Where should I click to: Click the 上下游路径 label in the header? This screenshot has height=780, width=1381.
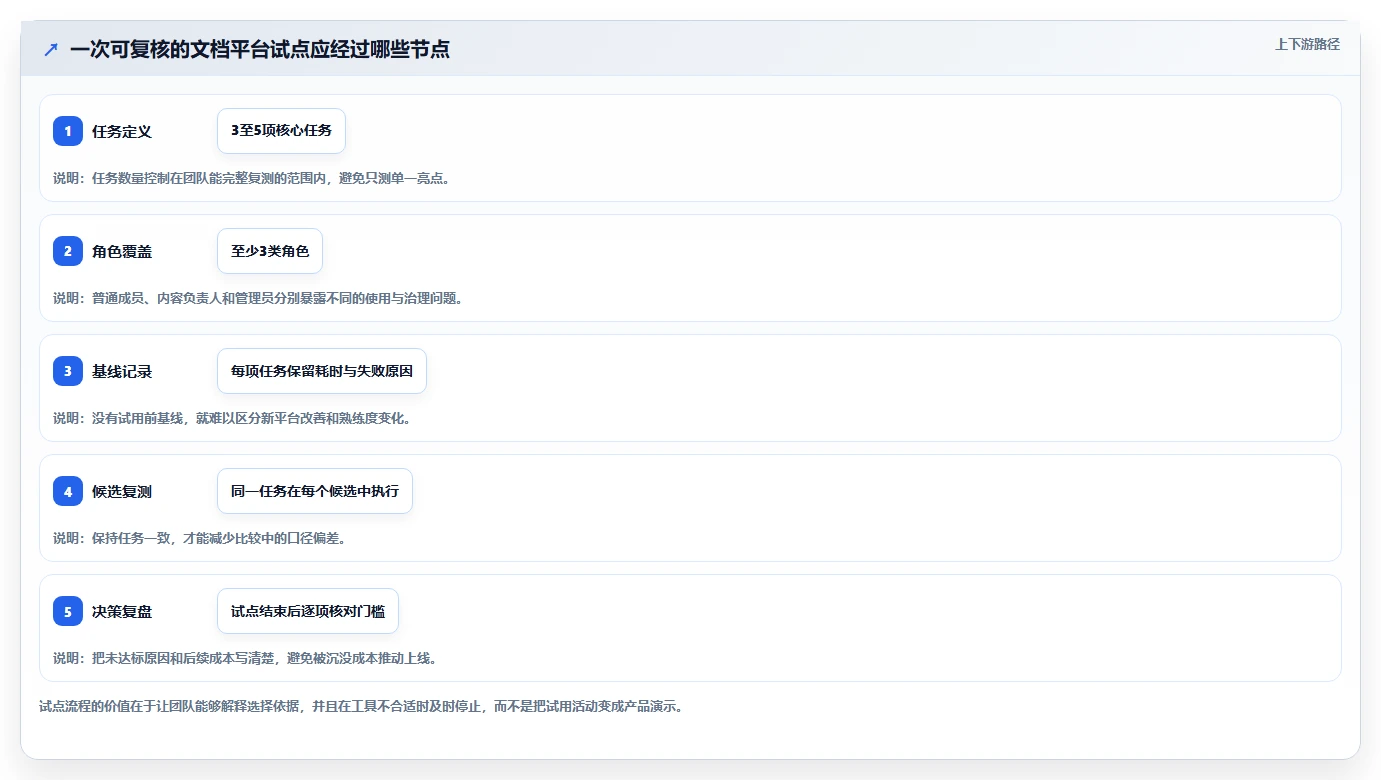pos(1307,44)
